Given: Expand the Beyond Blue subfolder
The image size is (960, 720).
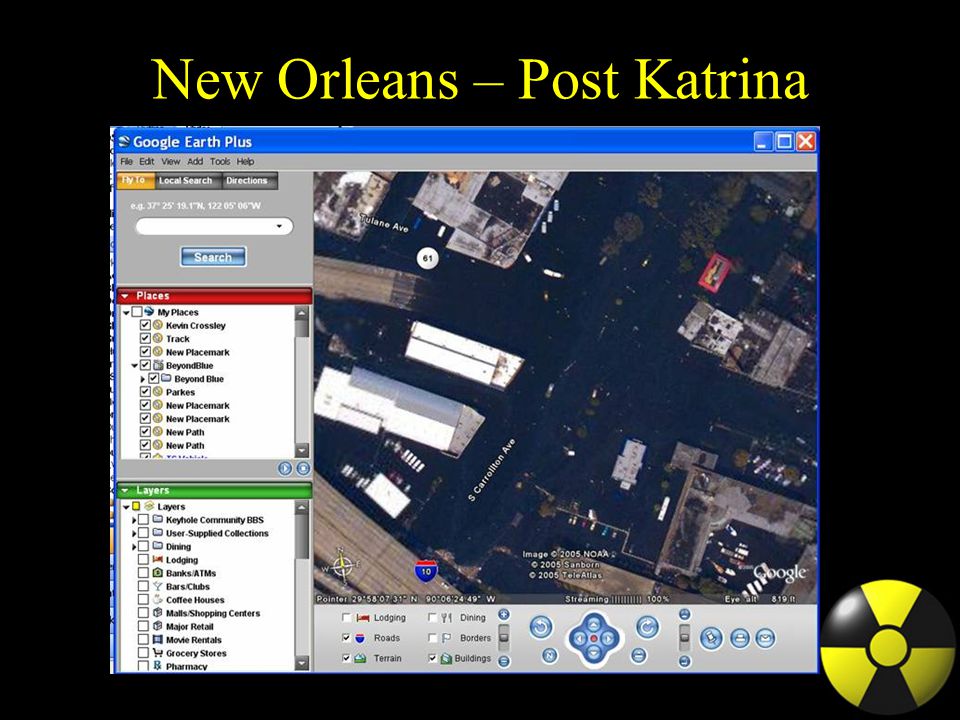Looking at the screenshot, I should point(143,379).
